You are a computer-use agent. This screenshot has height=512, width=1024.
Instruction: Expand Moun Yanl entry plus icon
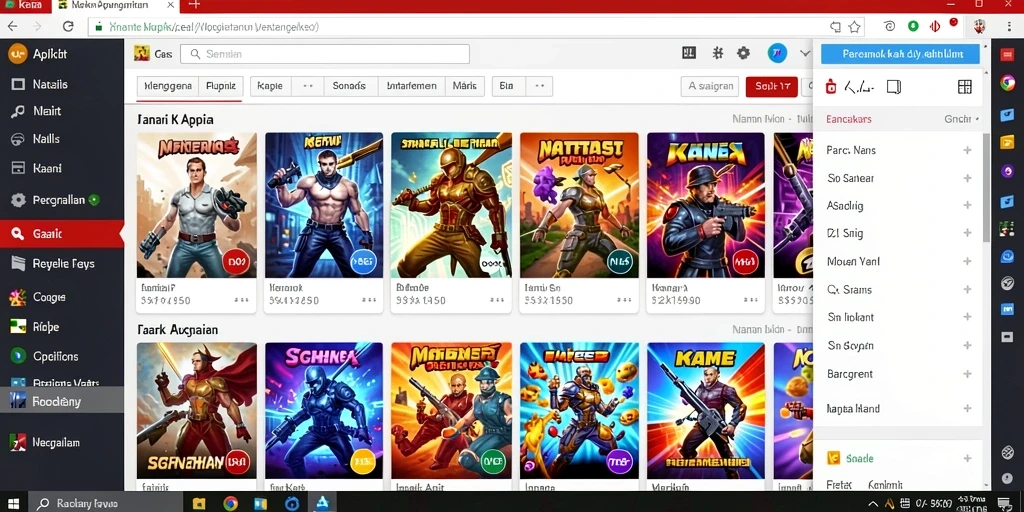[x=967, y=261]
